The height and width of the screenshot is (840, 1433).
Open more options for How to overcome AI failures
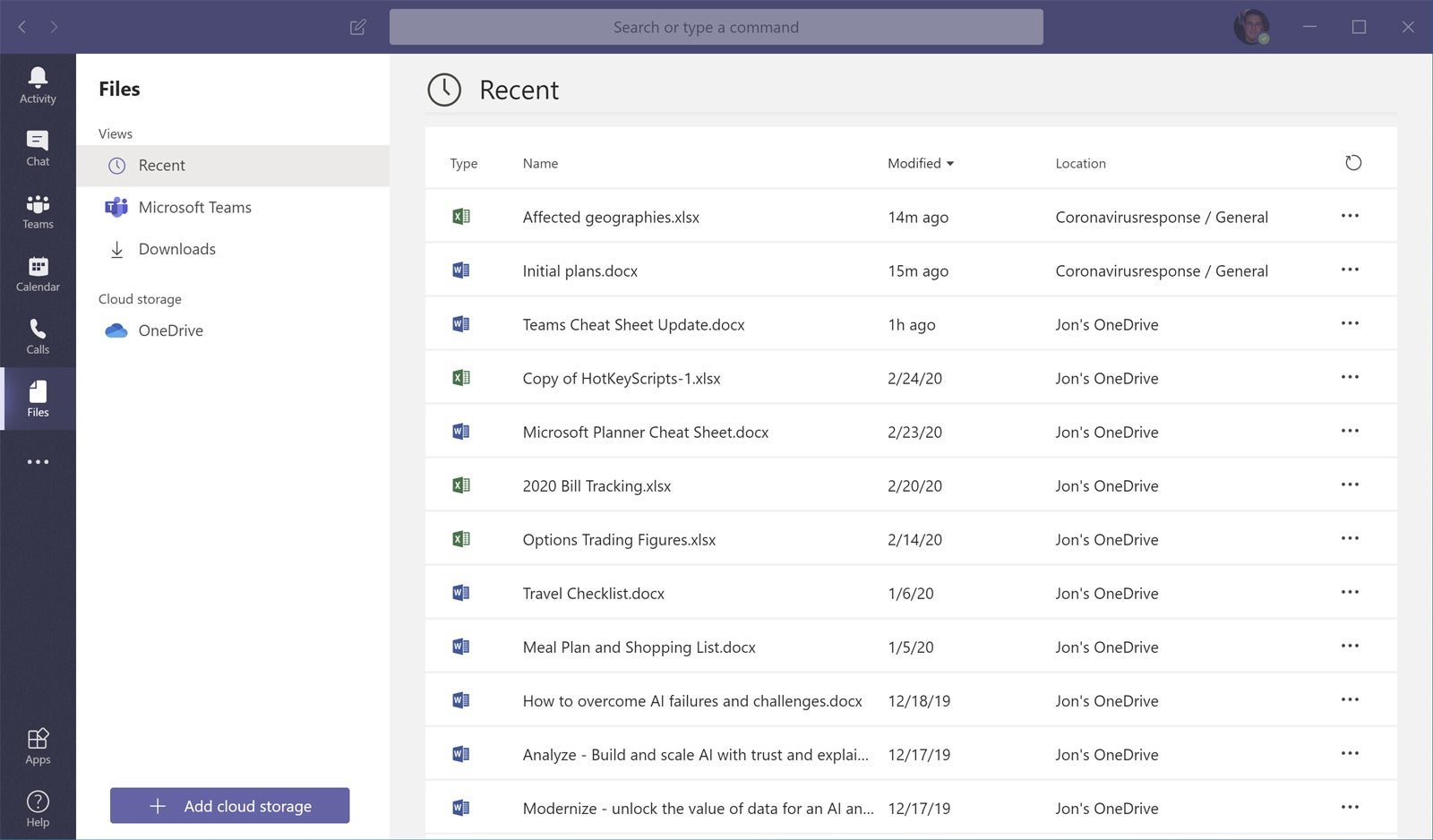[x=1350, y=699]
